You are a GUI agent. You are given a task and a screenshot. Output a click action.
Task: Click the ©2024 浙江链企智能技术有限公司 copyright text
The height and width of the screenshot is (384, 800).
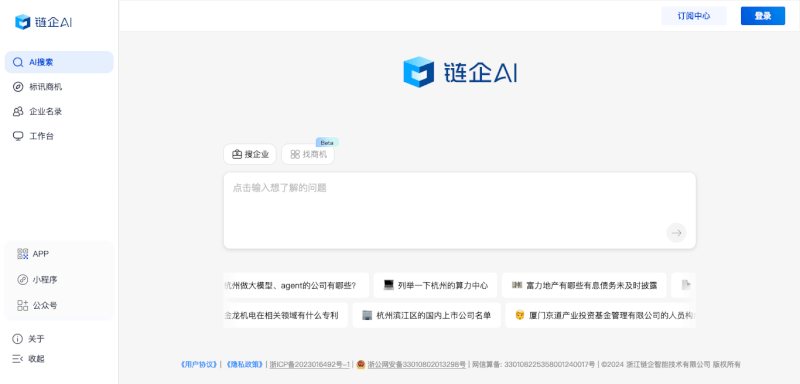671,365
